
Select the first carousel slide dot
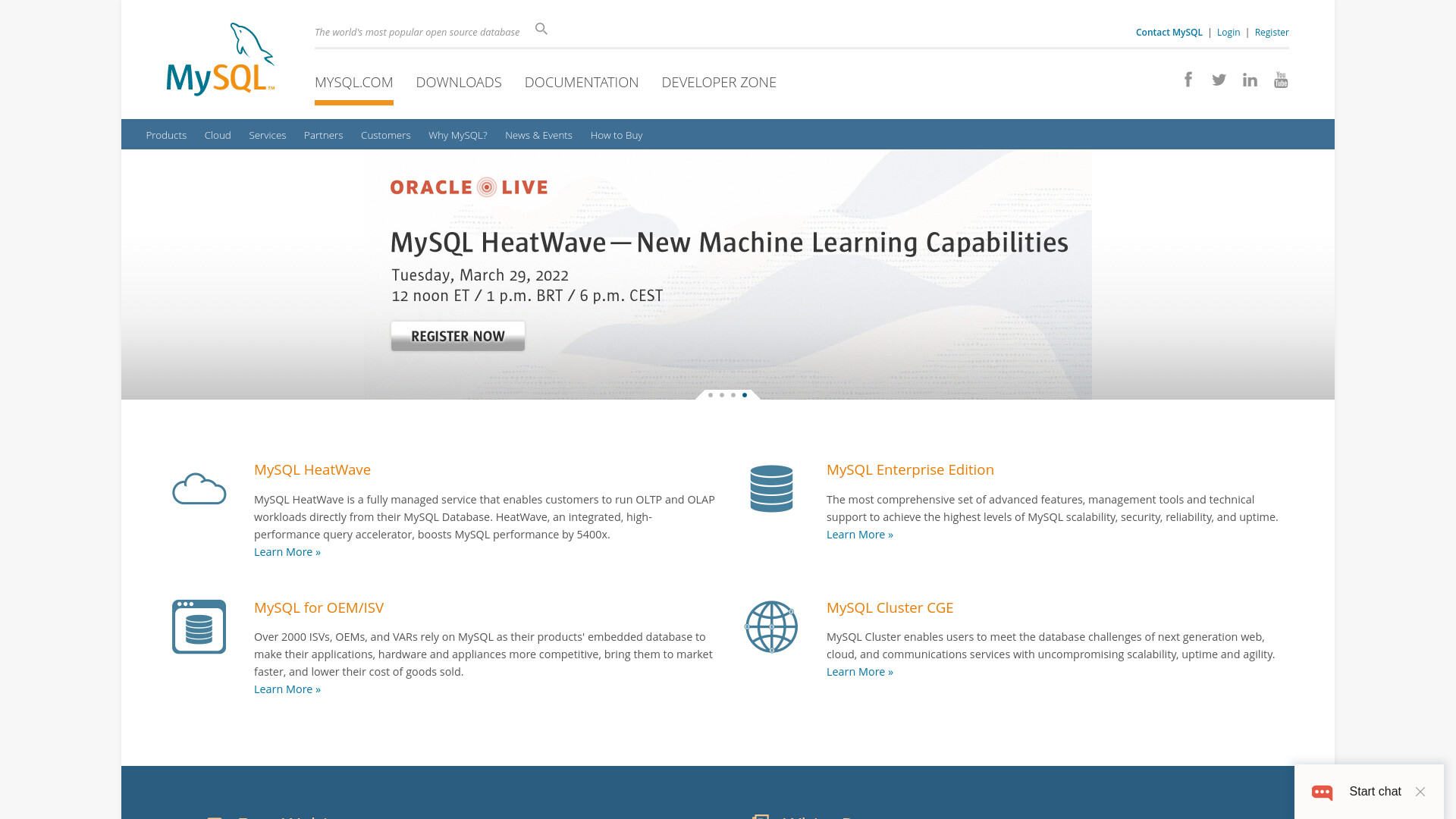(x=711, y=395)
